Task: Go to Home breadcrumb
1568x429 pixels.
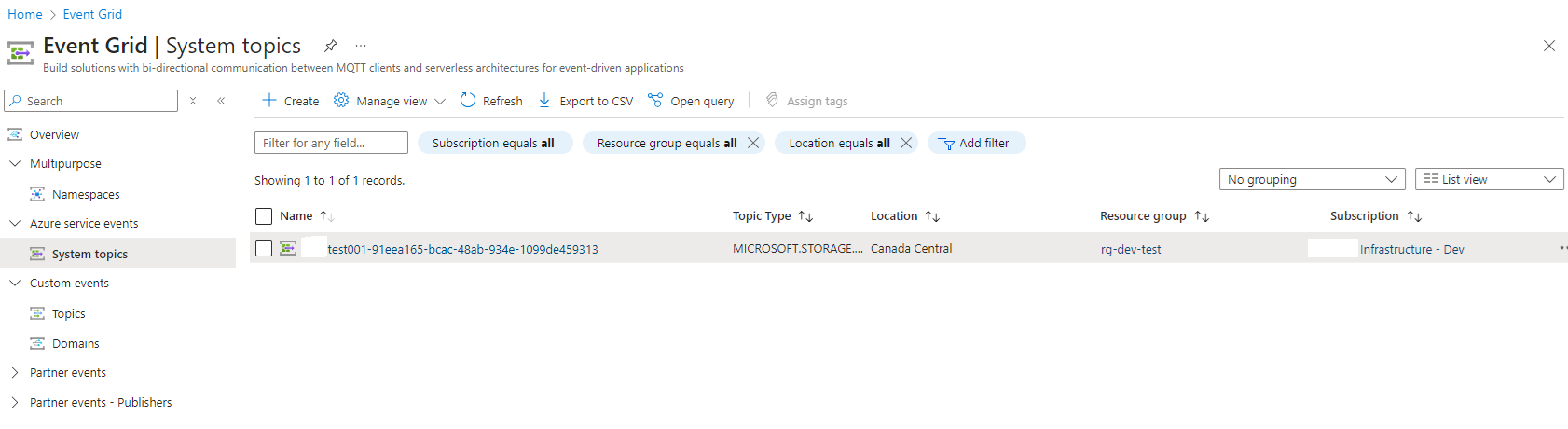Action: click(x=25, y=14)
